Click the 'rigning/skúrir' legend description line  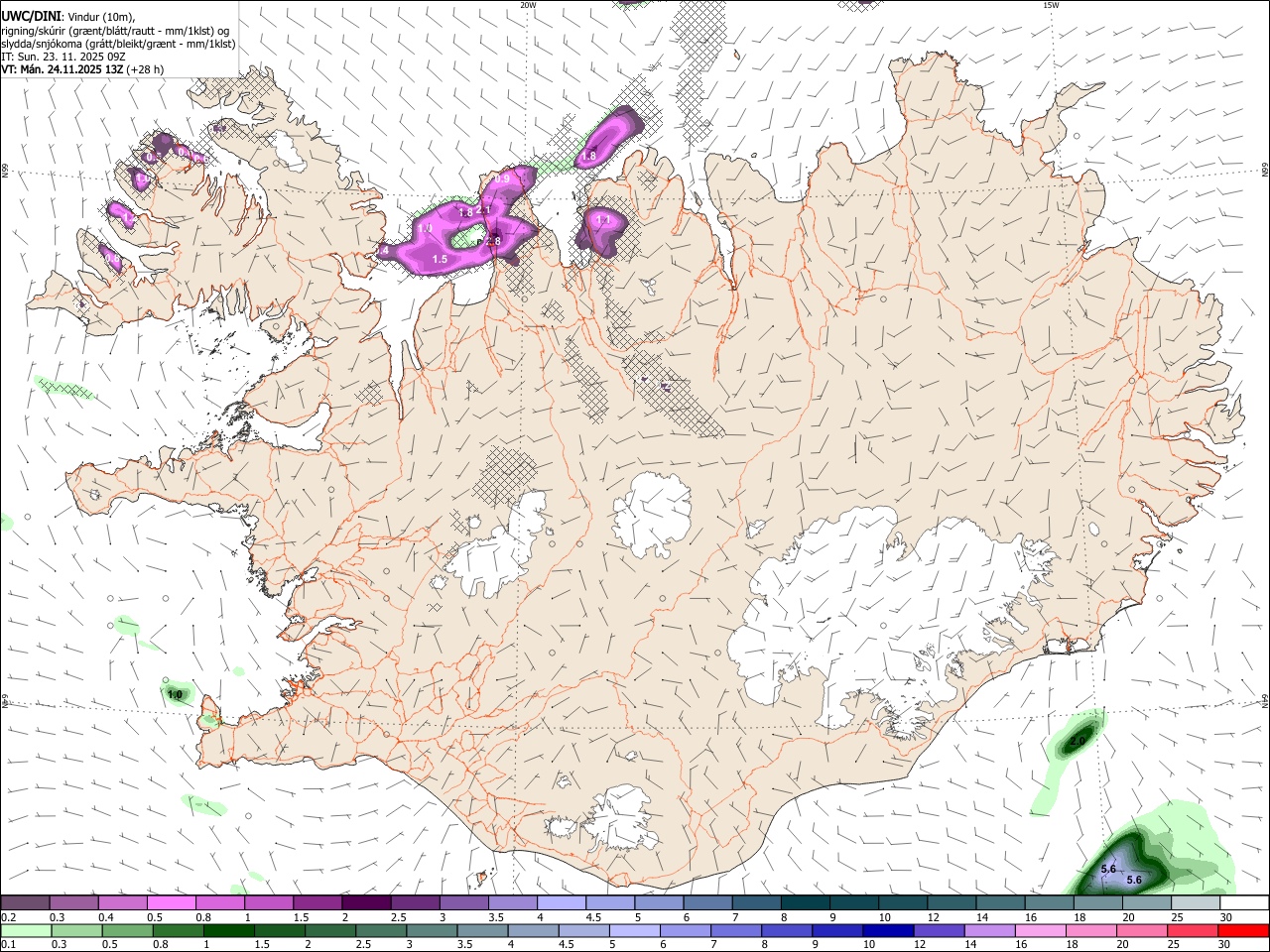tap(115, 31)
